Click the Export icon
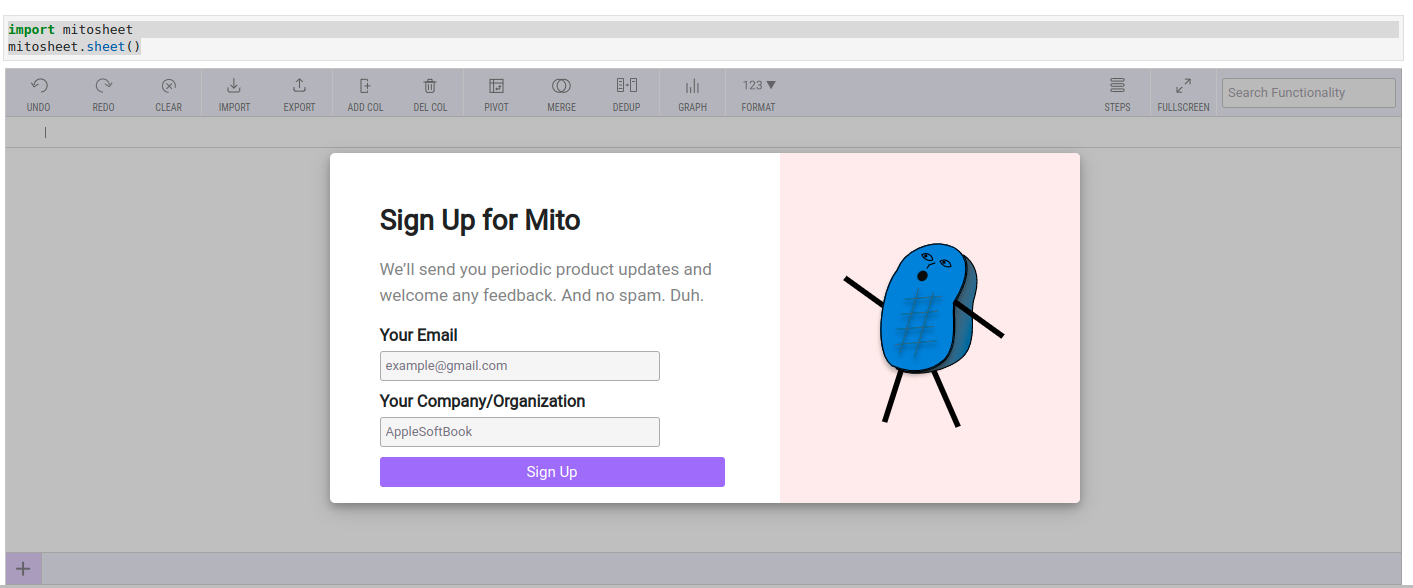This screenshot has height=588, width=1413. pos(299,86)
